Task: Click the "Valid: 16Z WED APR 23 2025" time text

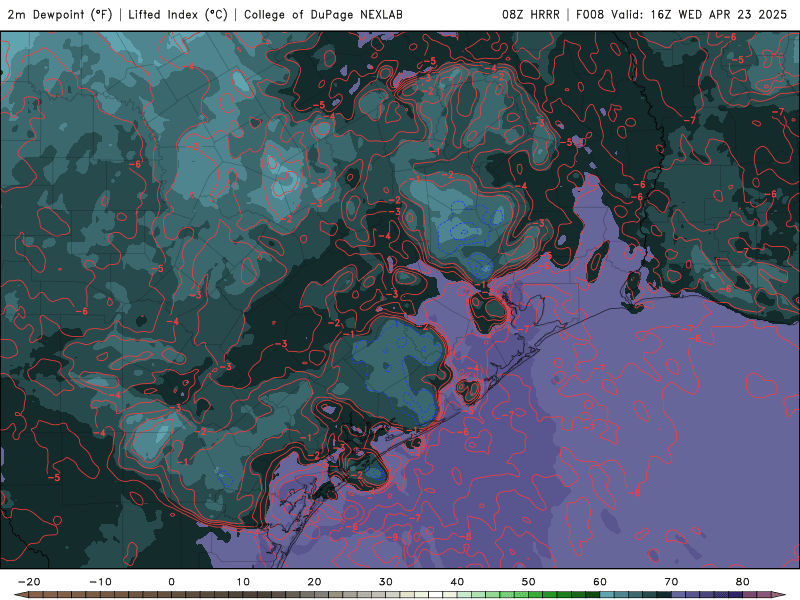Action: pyautogui.click(x=698, y=14)
